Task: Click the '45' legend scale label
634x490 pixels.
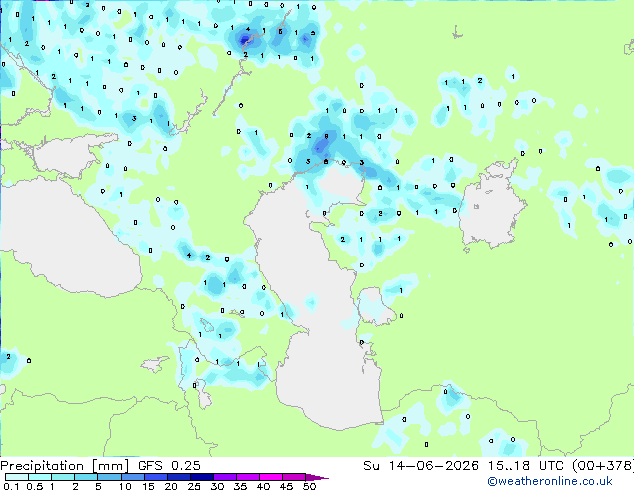Action: (286, 486)
